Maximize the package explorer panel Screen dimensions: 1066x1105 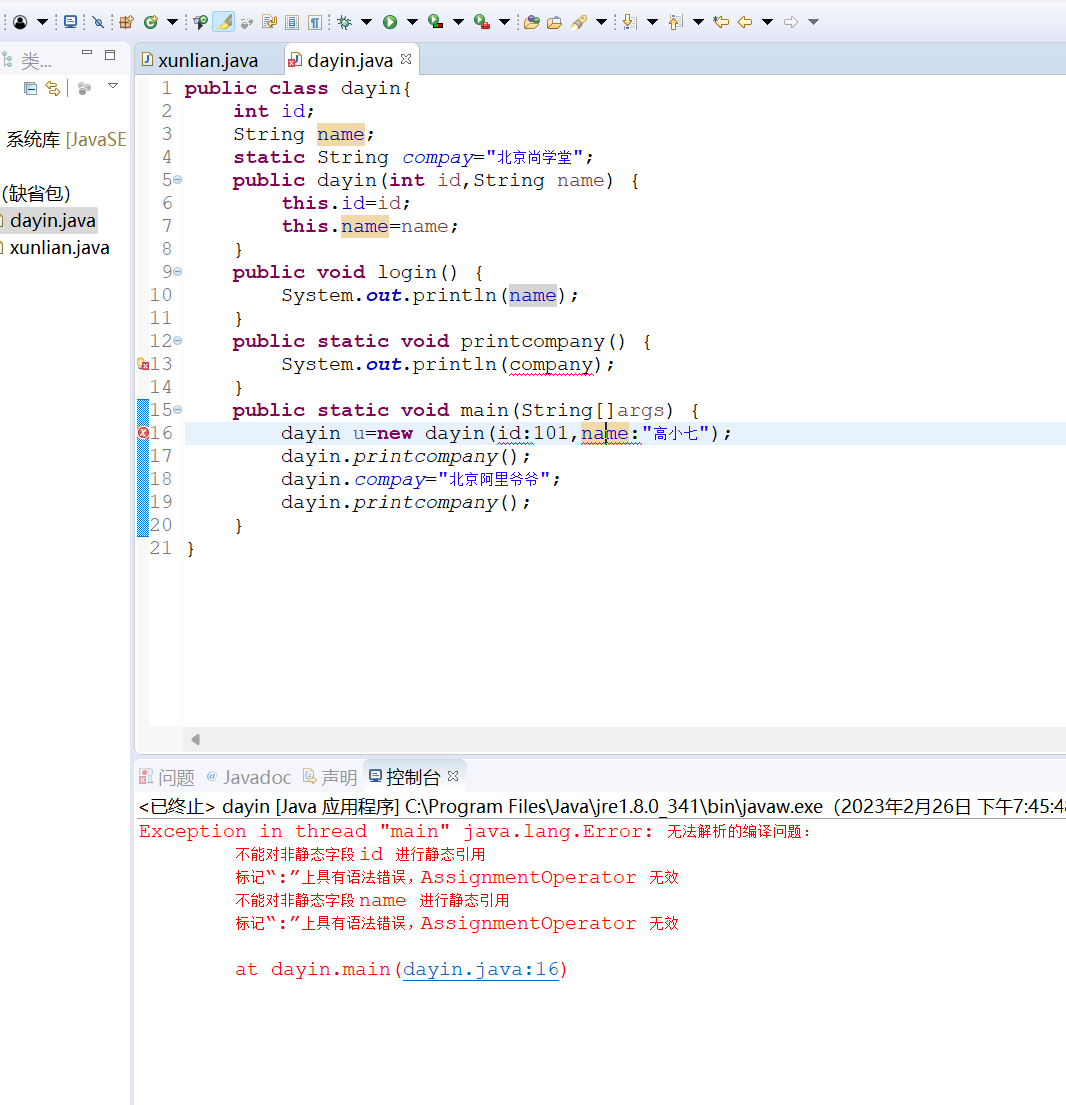coord(110,54)
